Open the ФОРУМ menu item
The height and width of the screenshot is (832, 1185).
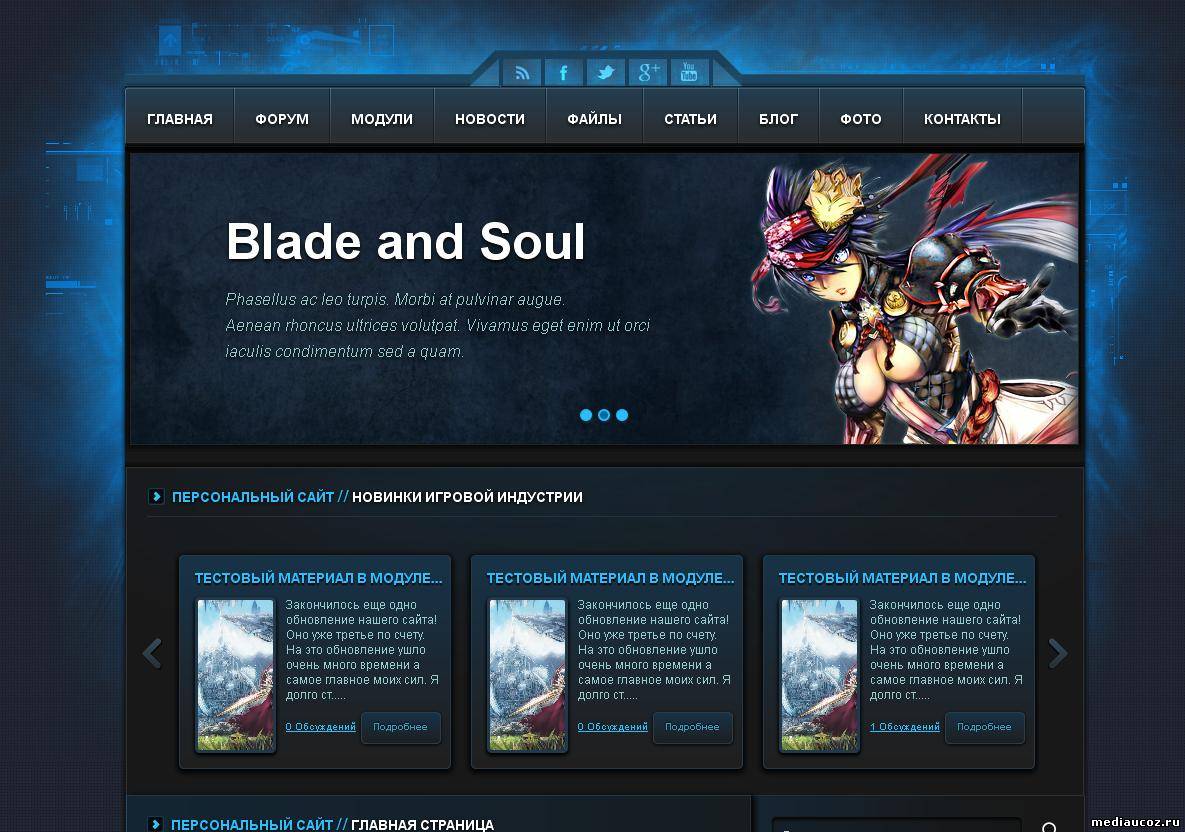coord(282,119)
